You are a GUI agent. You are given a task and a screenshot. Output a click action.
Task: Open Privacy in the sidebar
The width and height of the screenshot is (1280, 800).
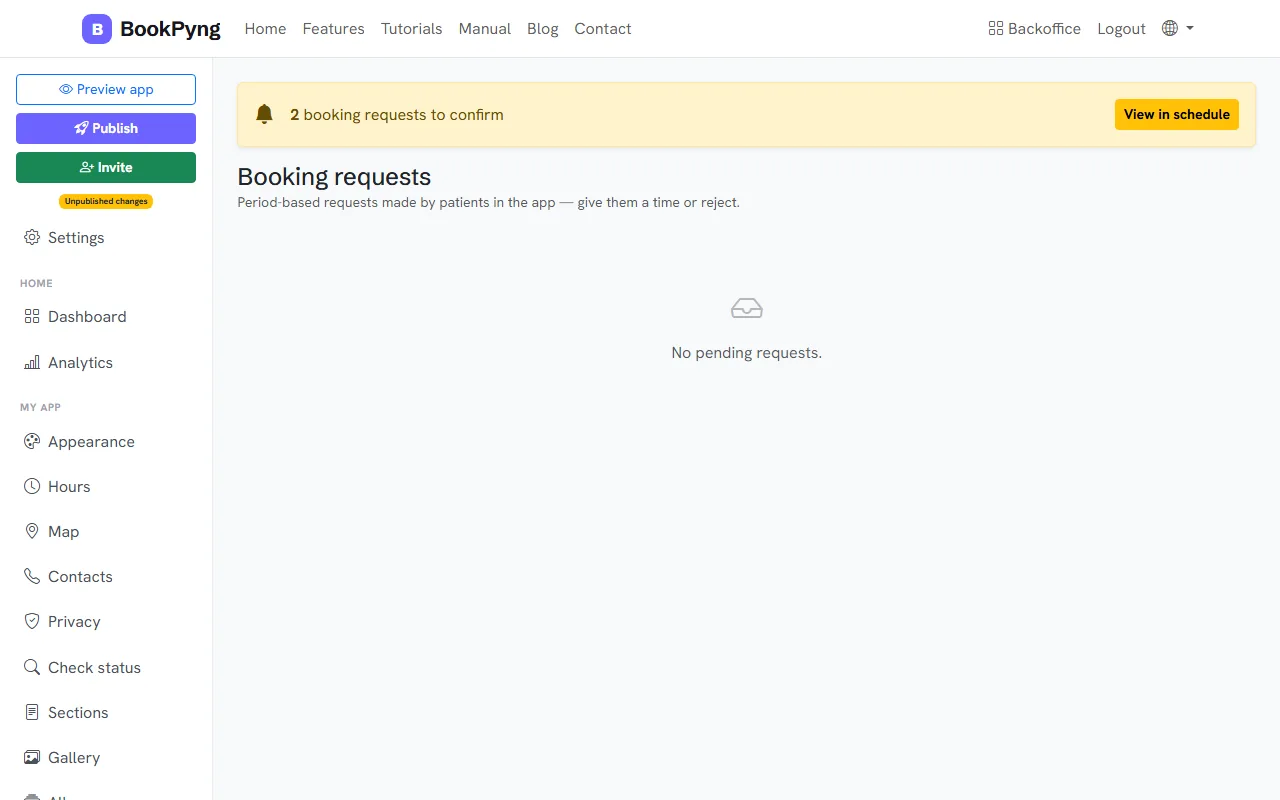[106, 621]
